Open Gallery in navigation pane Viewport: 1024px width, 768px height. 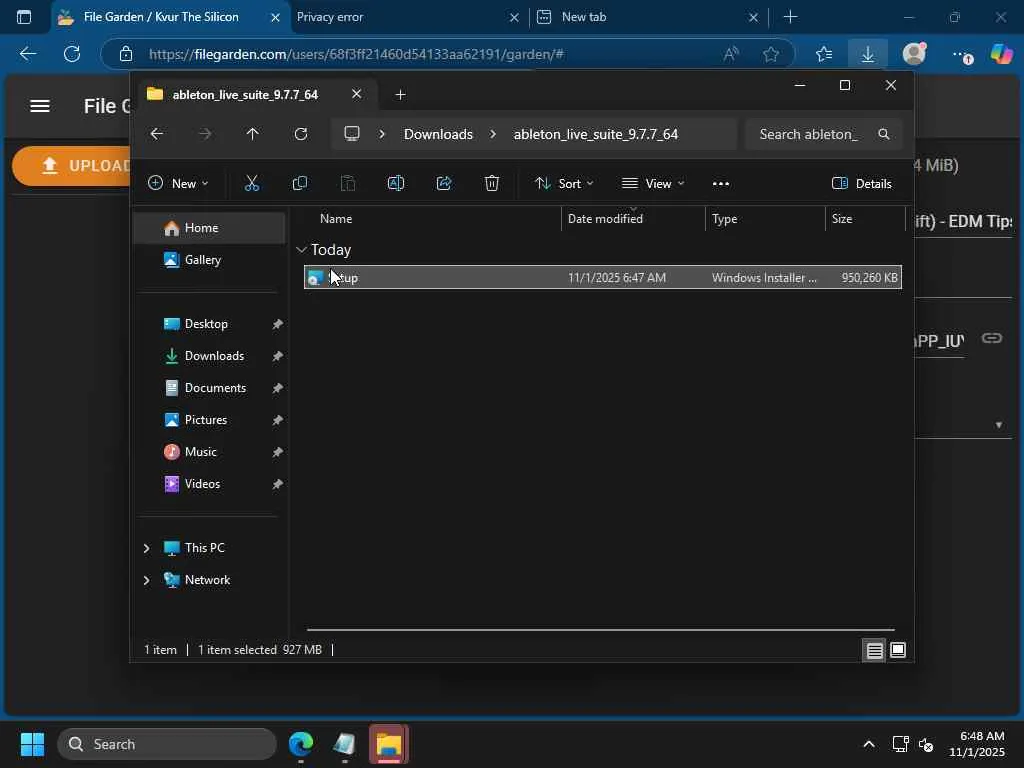[209, 260]
